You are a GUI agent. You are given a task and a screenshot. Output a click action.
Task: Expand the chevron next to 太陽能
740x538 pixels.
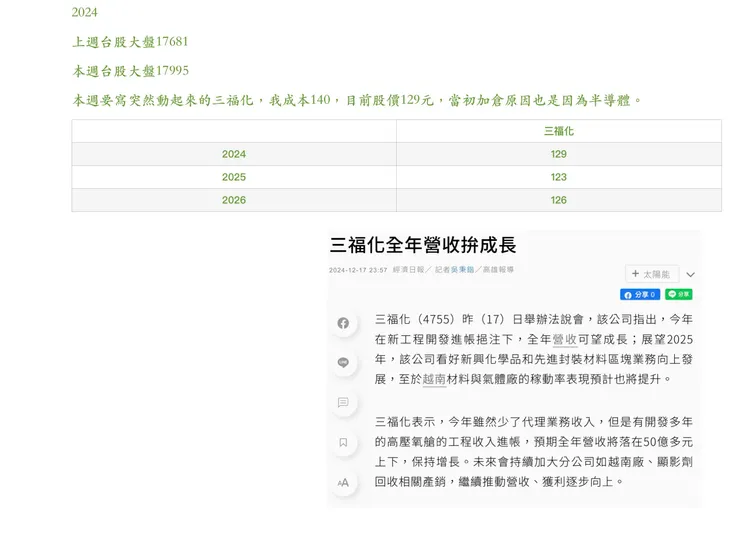pos(690,274)
